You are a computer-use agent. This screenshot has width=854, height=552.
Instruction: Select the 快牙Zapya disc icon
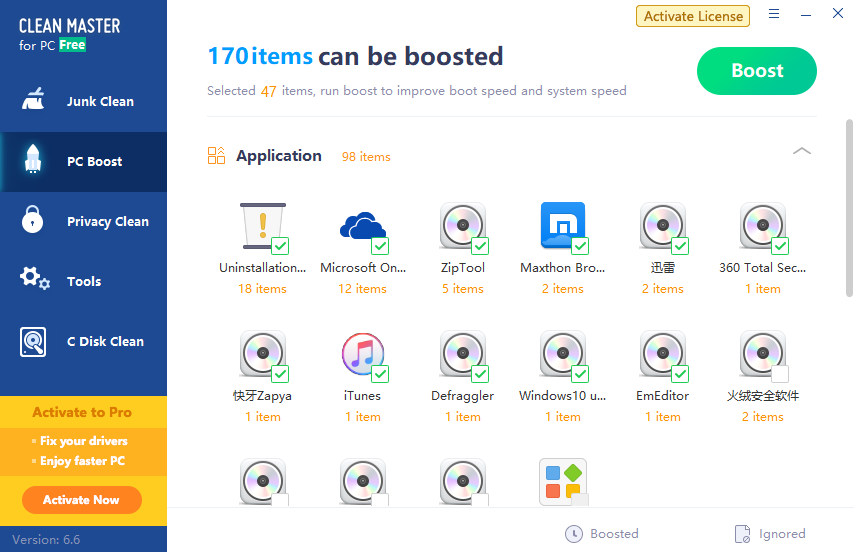[x=263, y=353]
